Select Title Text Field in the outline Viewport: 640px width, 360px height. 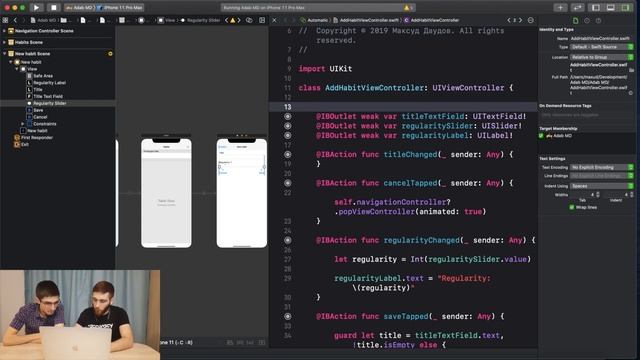48,96
